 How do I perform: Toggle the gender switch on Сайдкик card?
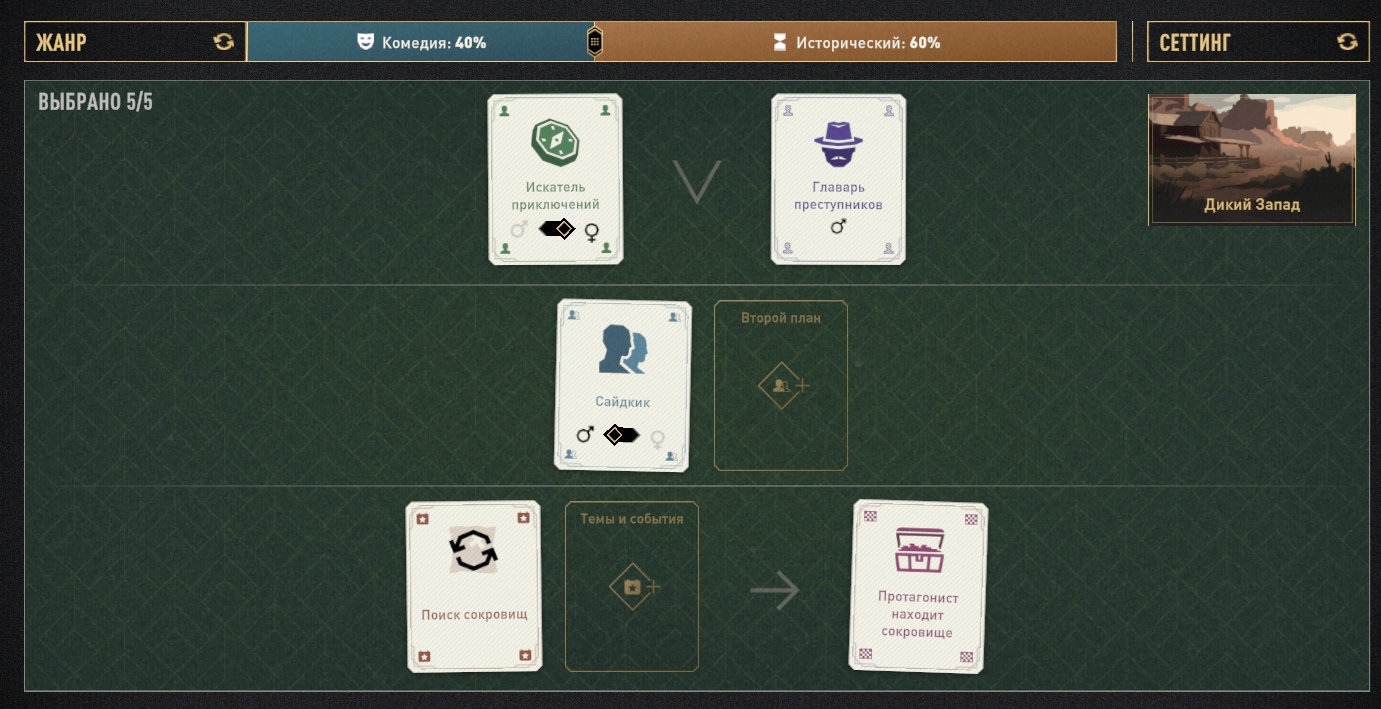(x=621, y=435)
